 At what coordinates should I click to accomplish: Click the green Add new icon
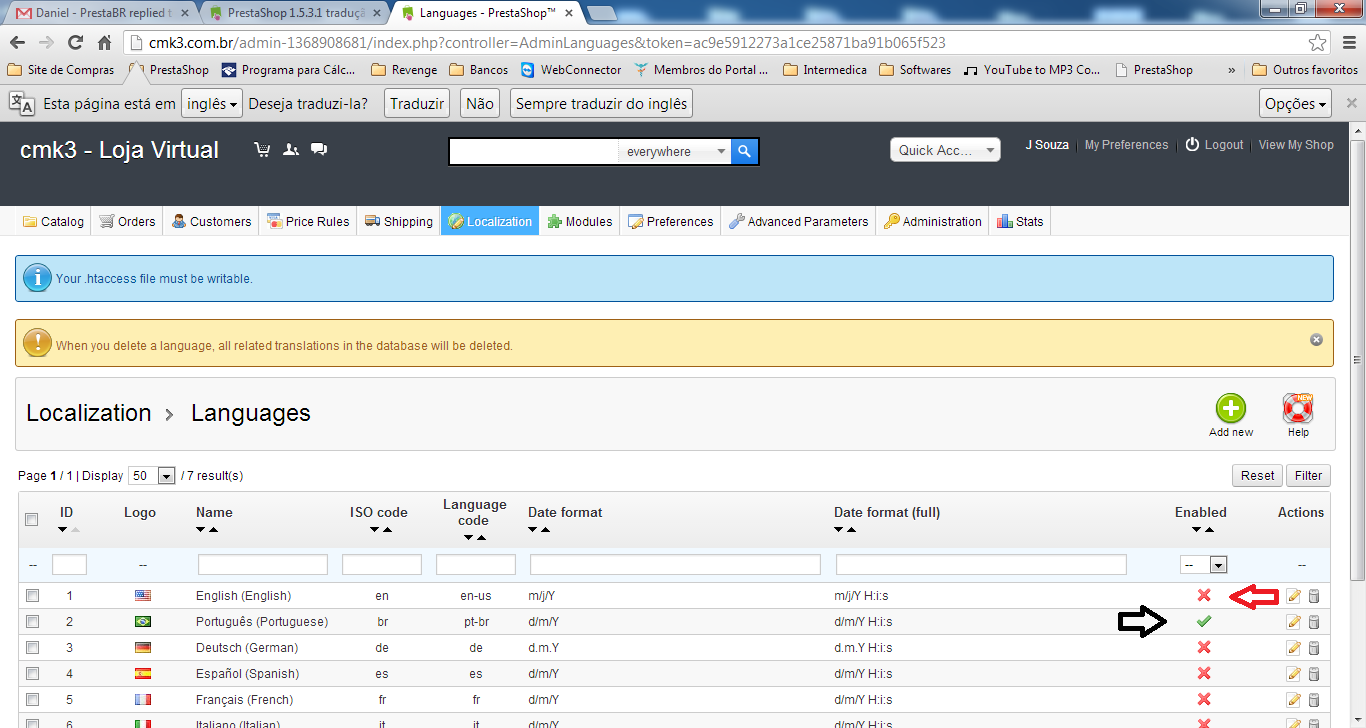tap(1231, 409)
